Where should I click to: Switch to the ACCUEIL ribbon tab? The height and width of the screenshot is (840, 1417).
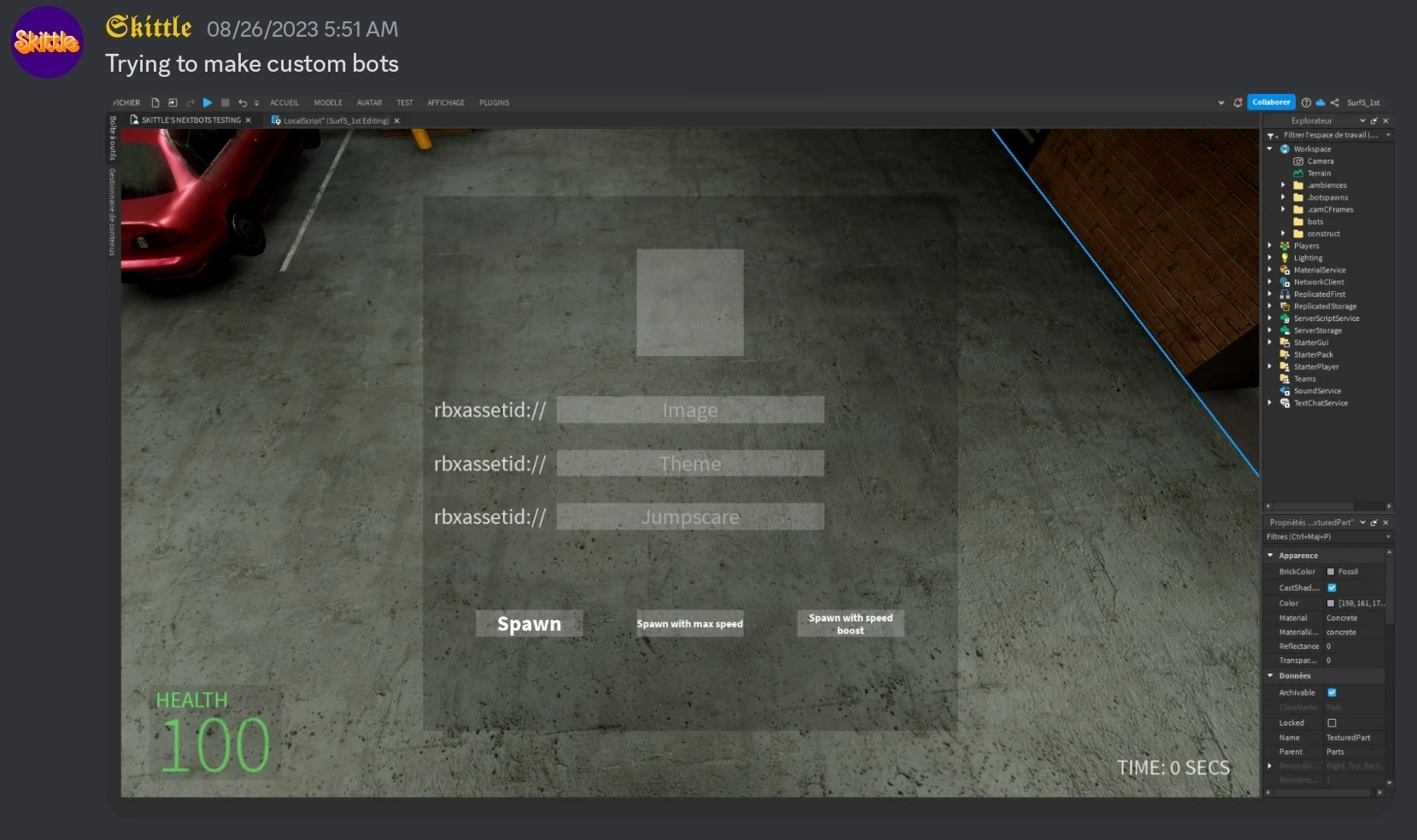pos(284,102)
